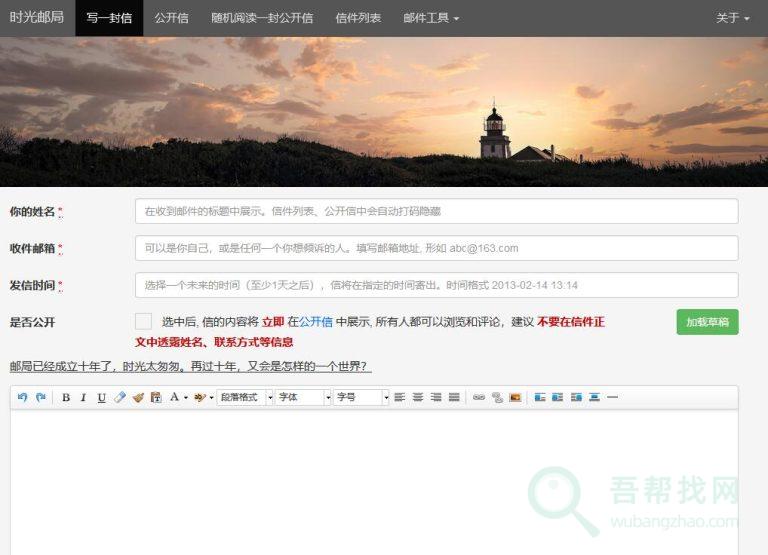
Task: Open the 字体 font dropdown
Action: click(303, 397)
